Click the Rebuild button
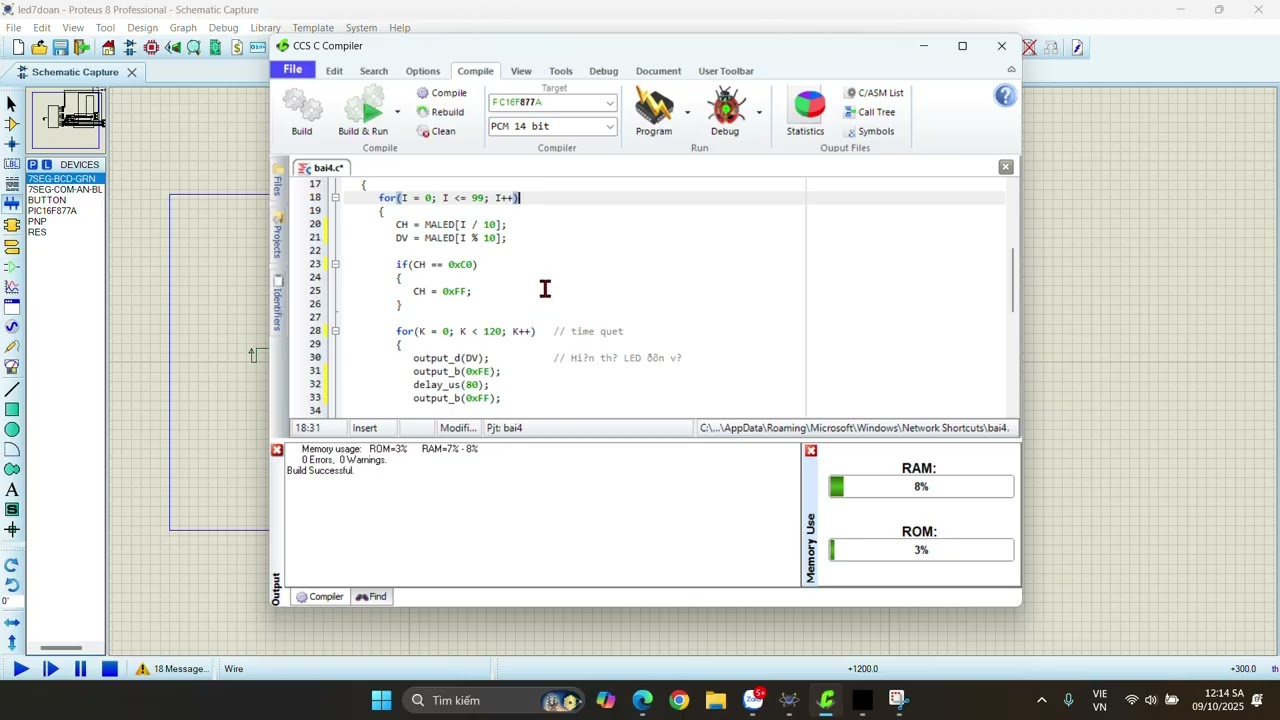The width and height of the screenshot is (1280, 720). [440, 112]
